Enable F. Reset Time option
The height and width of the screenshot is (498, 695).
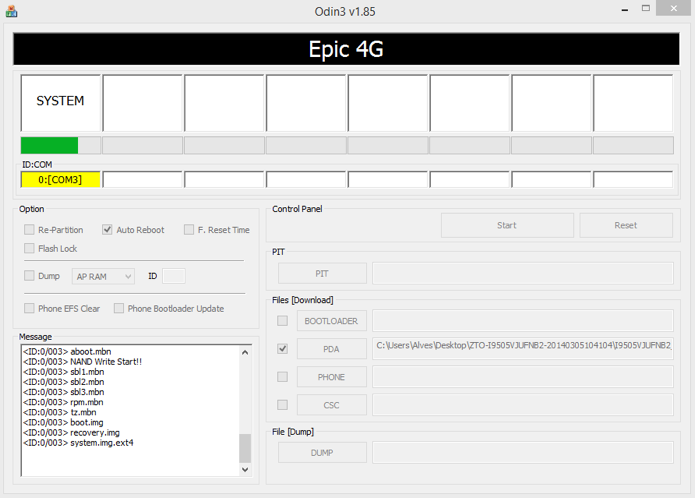click(189, 230)
